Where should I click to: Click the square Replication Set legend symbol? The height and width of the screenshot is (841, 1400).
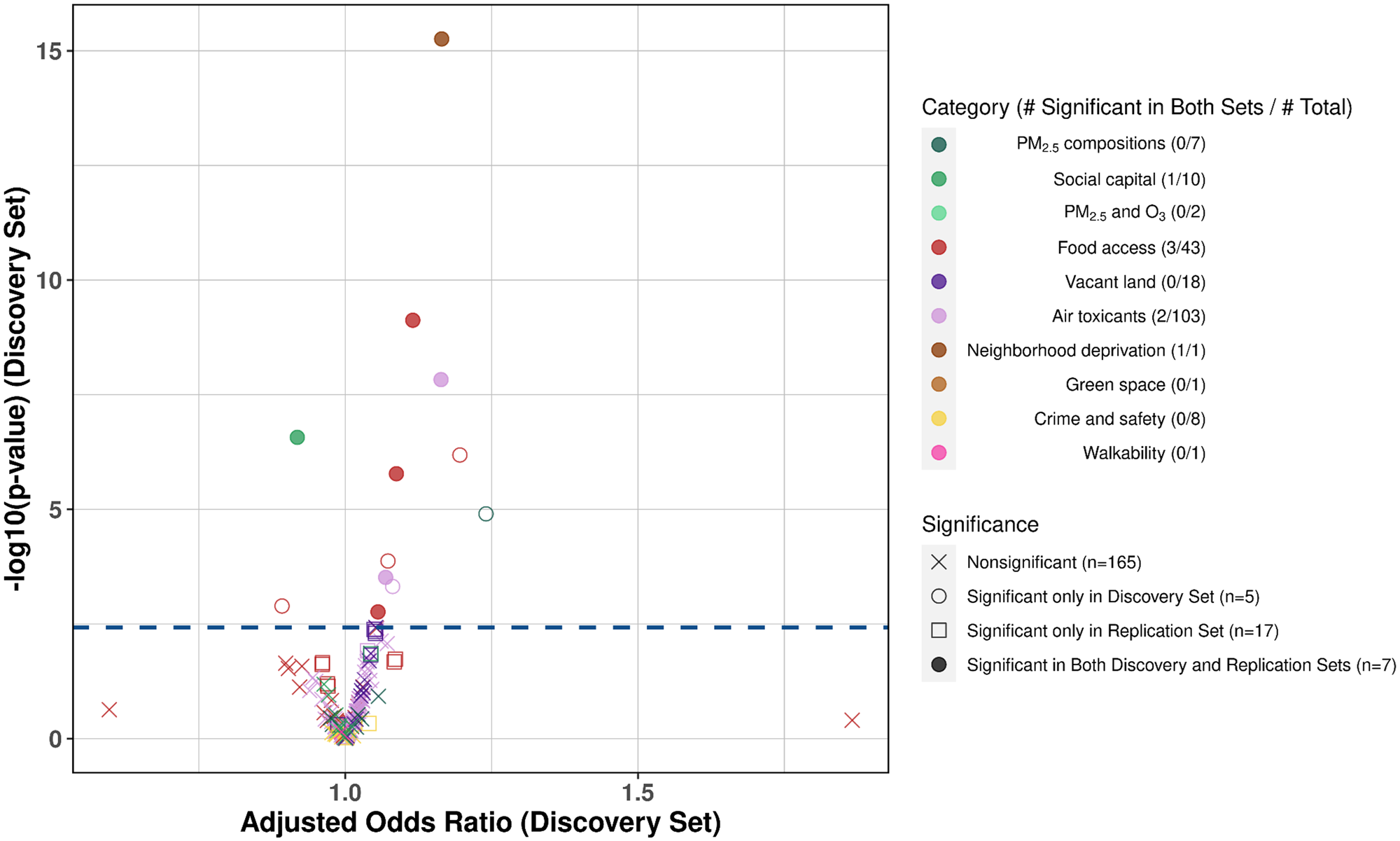pos(939,631)
